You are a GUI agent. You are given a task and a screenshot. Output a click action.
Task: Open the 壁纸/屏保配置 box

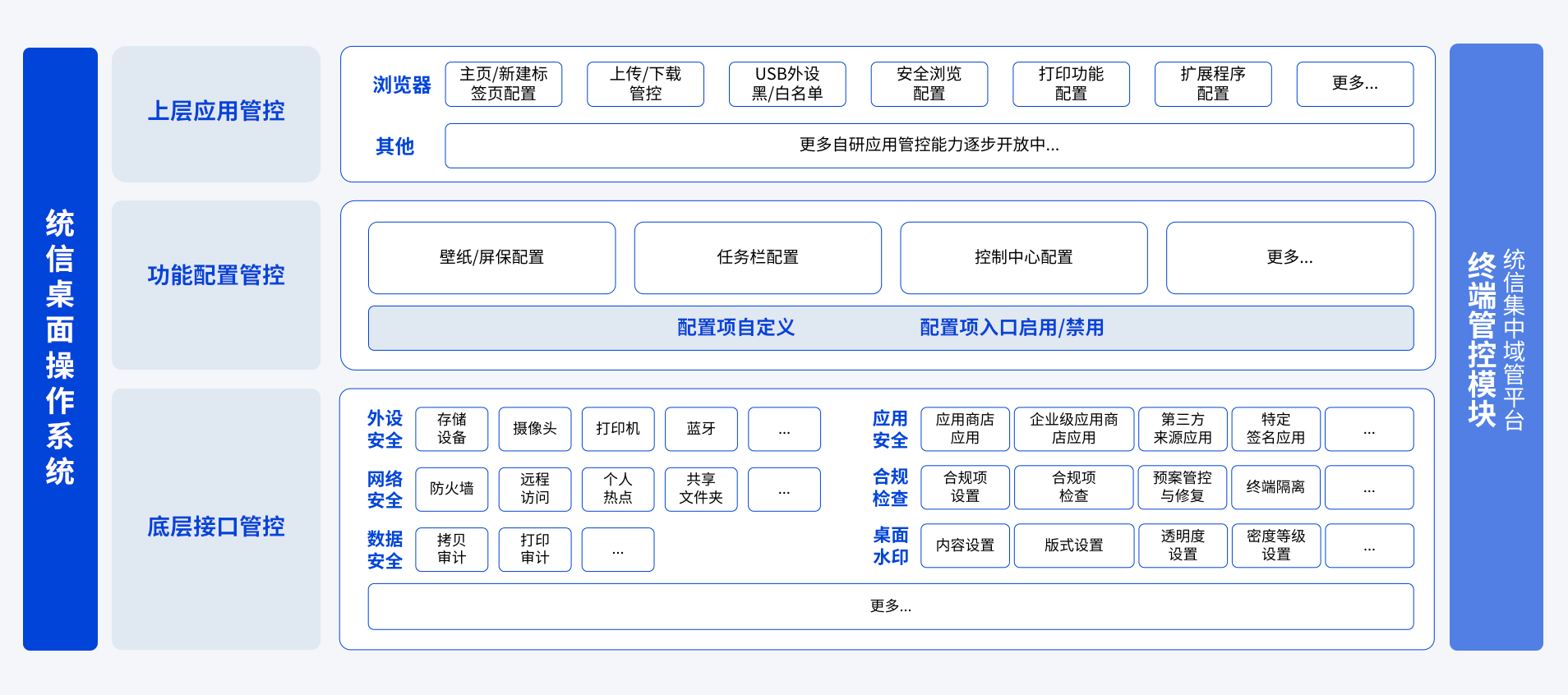coord(492,257)
